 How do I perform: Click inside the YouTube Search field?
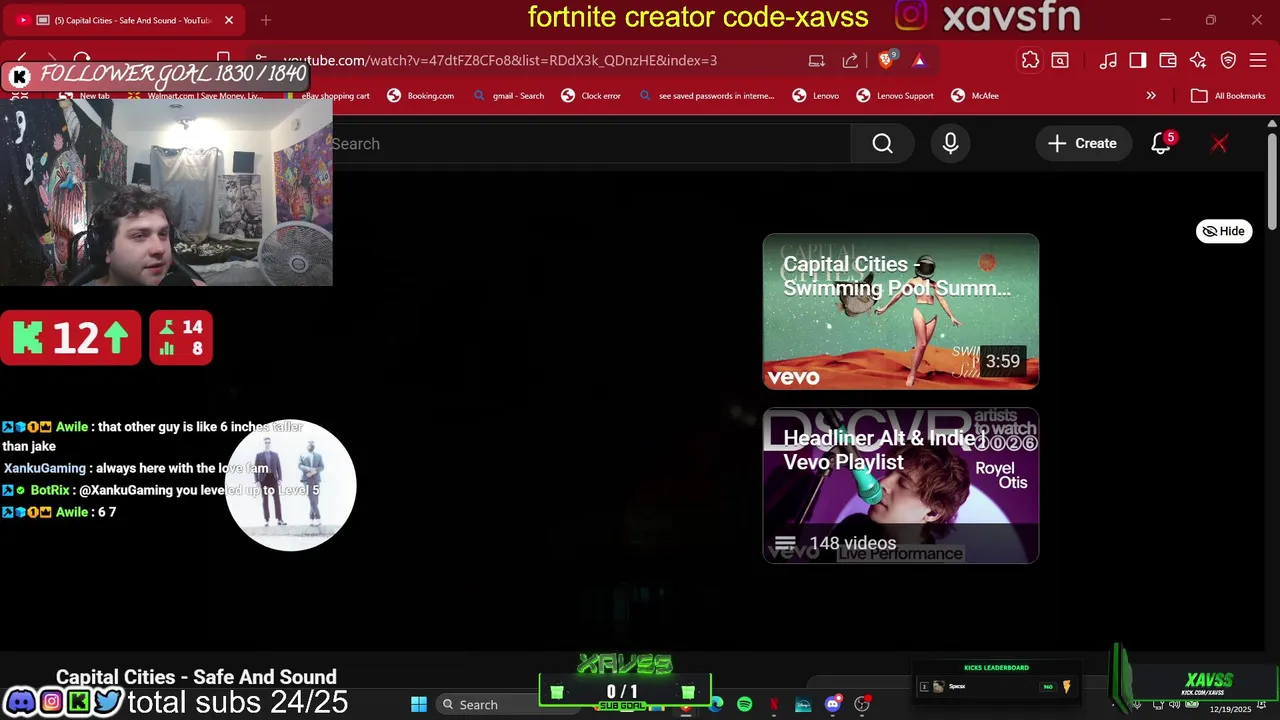click(590, 144)
